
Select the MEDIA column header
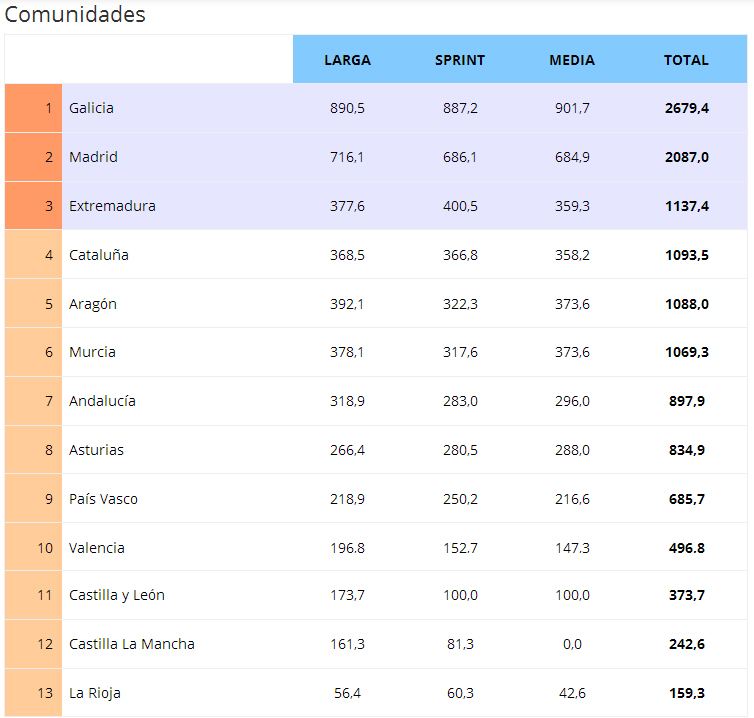pos(572,60)
